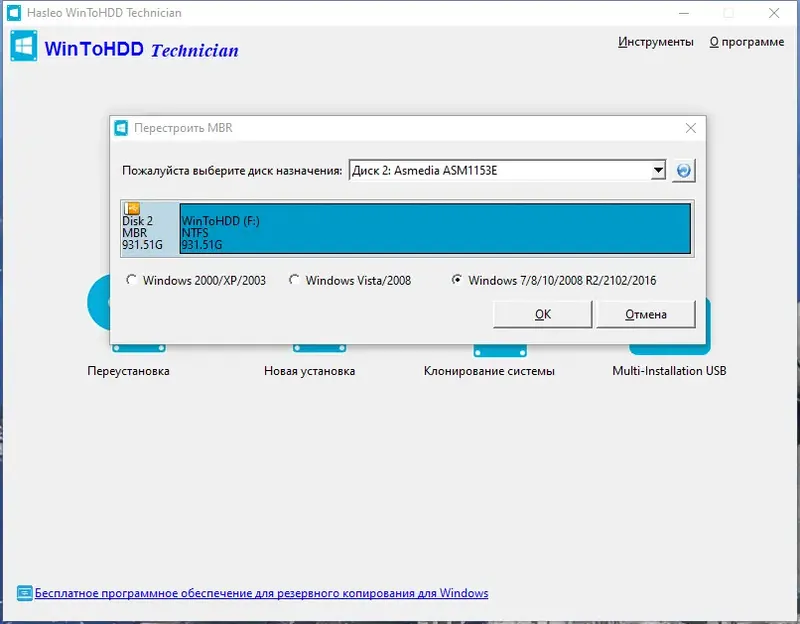Viewport: 800px width, 624px height.
Task: Confirm with the OK button
Action: [x=542, y=314]
